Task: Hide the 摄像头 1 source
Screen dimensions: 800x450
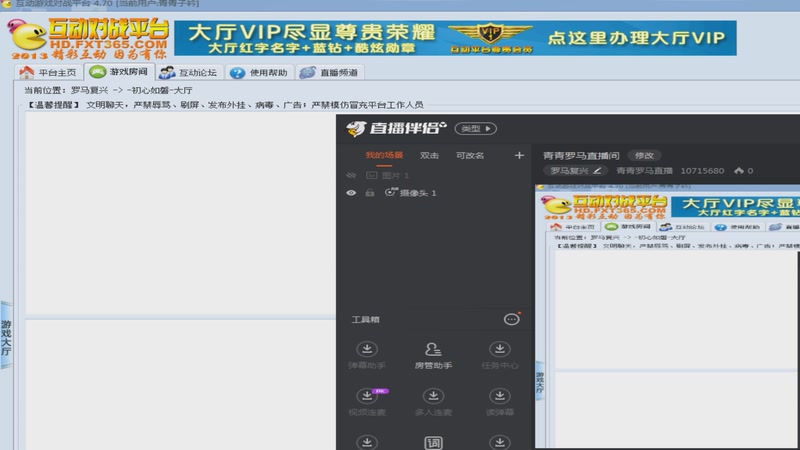Action: [x=351, y=193]
